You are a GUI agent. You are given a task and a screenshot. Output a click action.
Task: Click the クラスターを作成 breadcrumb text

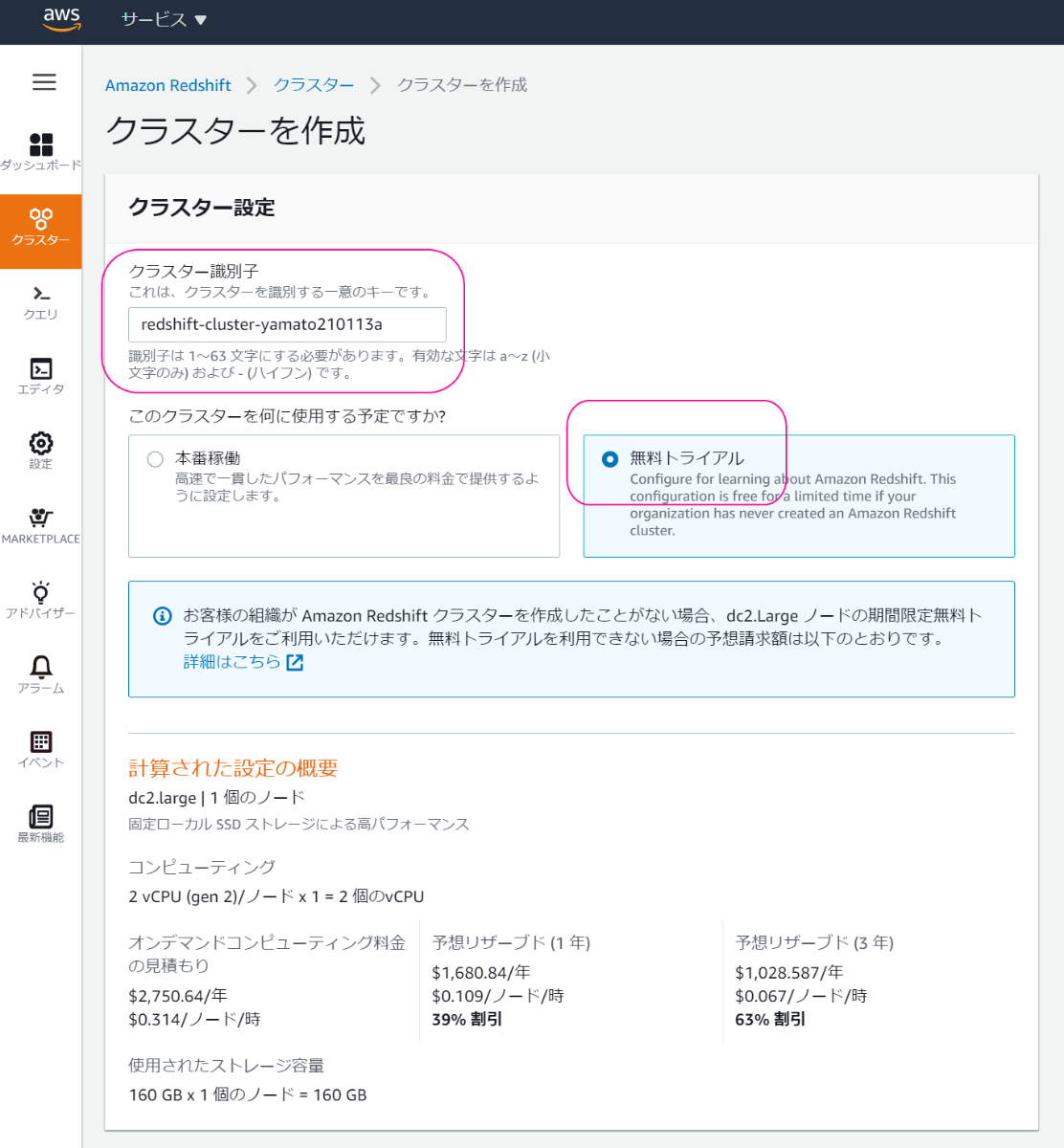coord(462,85)
